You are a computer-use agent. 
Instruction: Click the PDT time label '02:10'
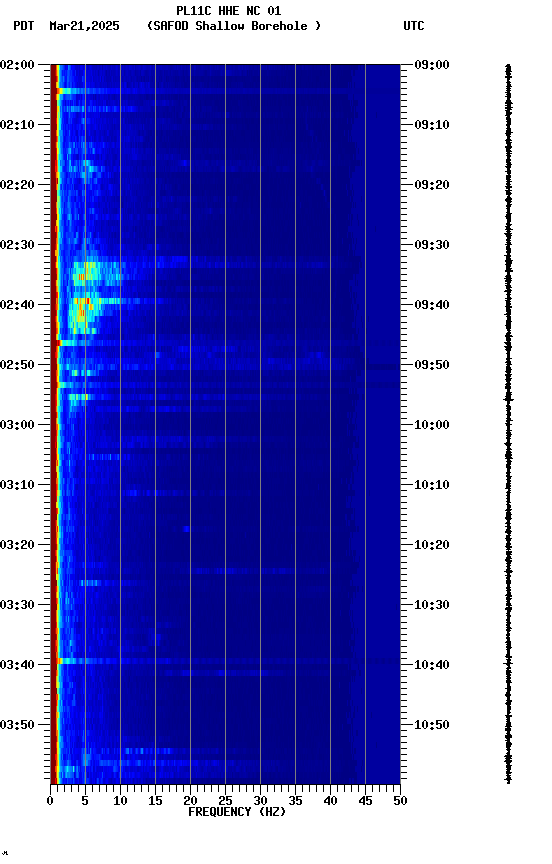point(17,125)
